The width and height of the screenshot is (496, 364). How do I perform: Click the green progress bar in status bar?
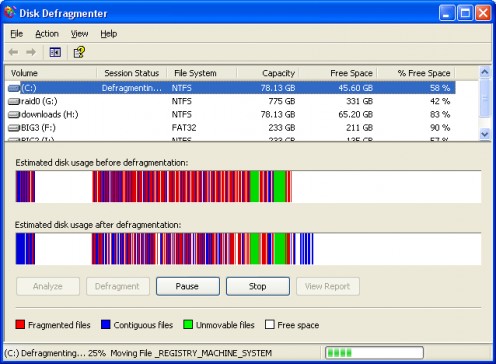click(374, 353)
